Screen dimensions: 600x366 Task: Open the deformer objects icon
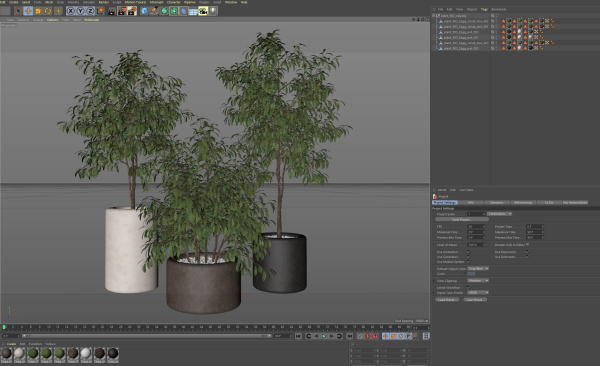tap(184, 11)
